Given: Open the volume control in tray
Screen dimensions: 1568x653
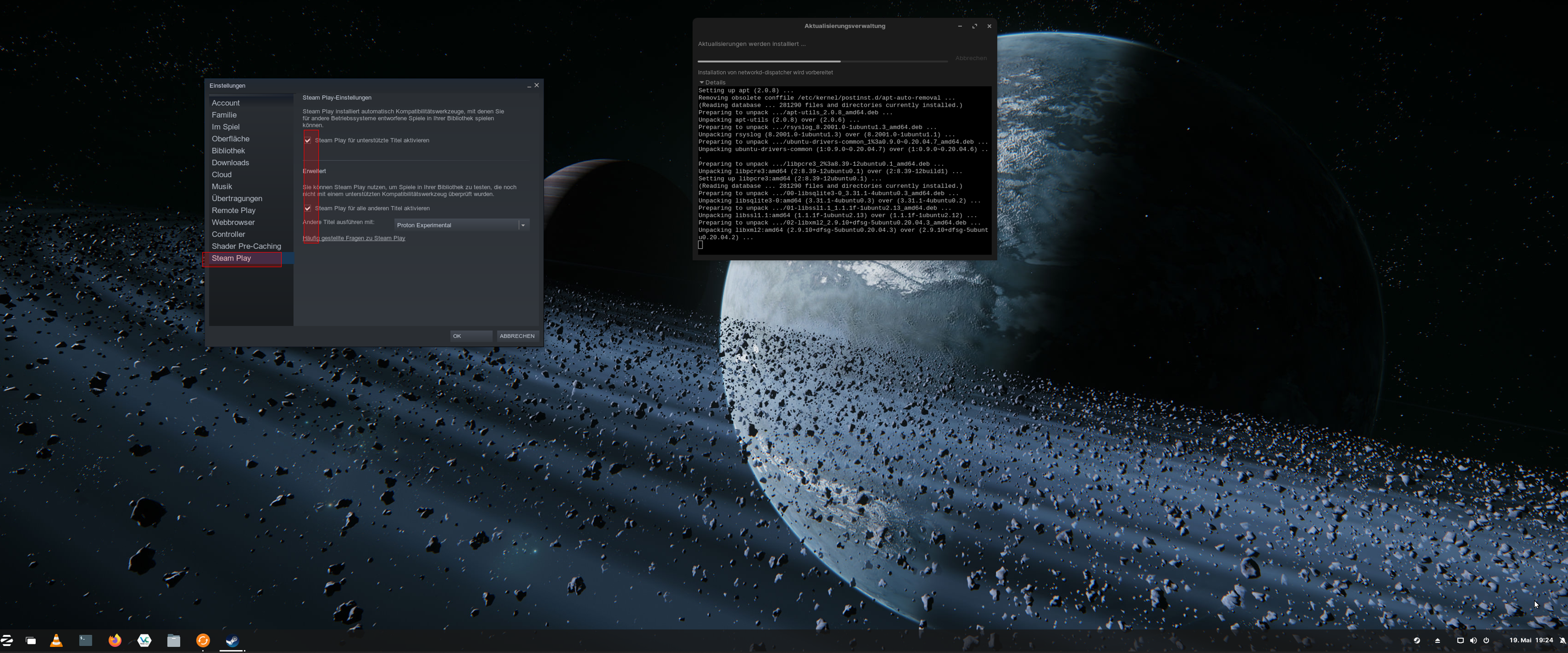Looking at the screenshot, I should pos(1473,640).
